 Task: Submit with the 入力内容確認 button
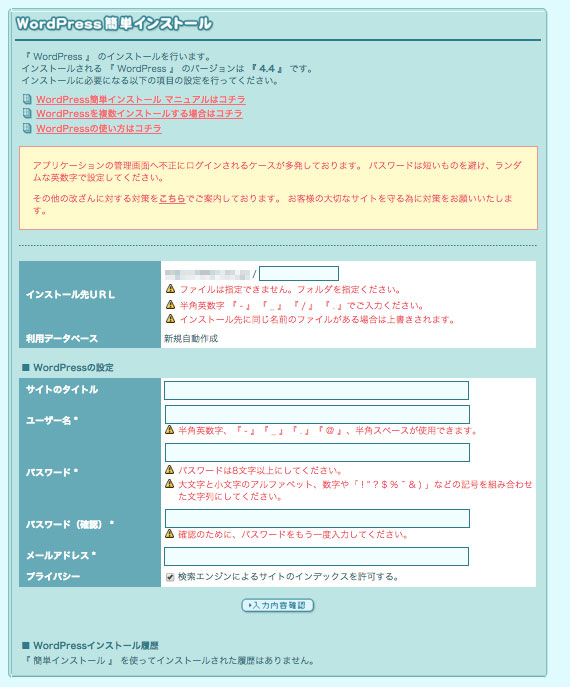(x=278, y=606)
